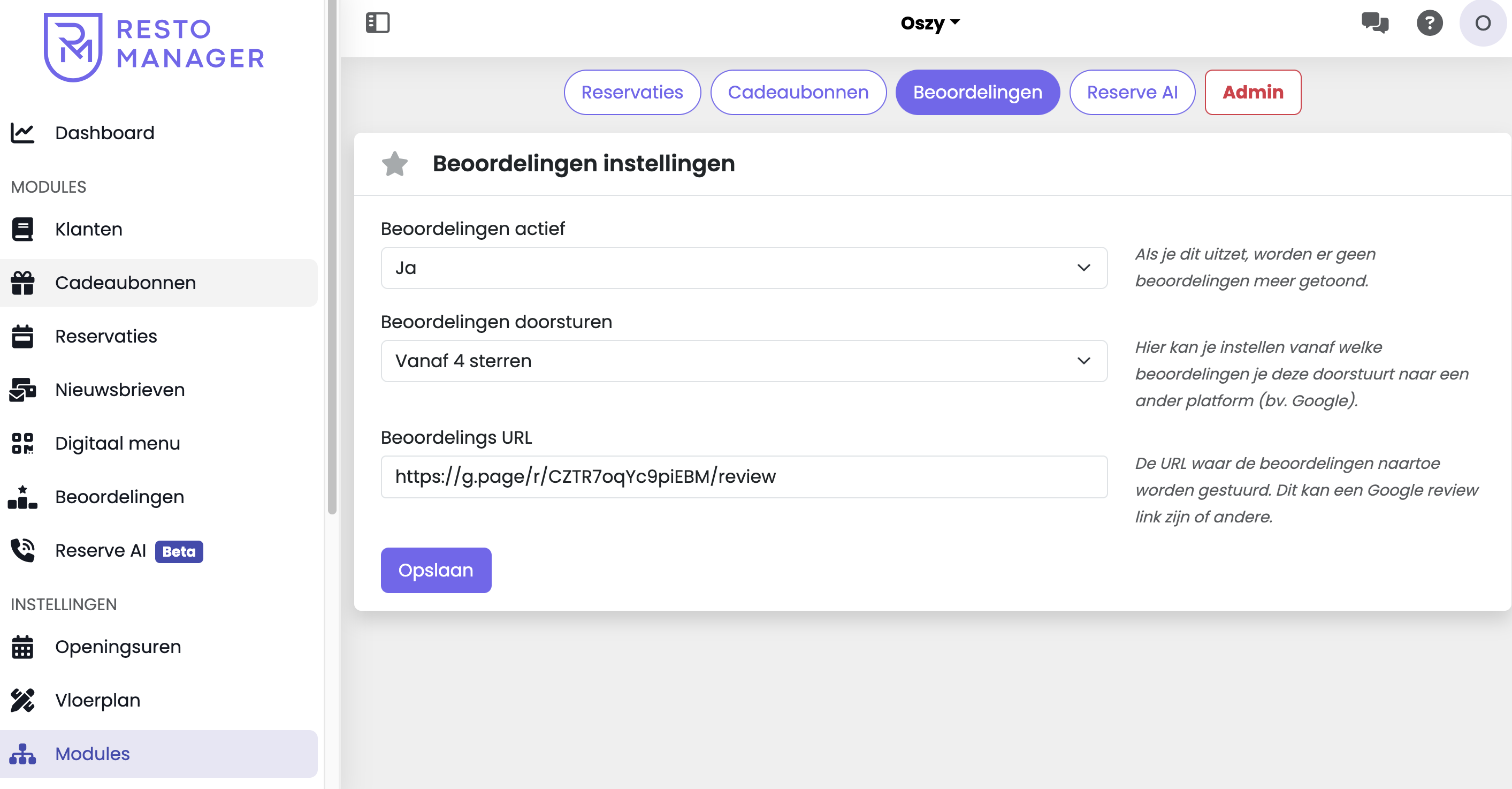The height and width of the screenshot is (789, 1512).
Task: Open Nieuwsbrieven in the sidebar
Action: tap(158, 390)
